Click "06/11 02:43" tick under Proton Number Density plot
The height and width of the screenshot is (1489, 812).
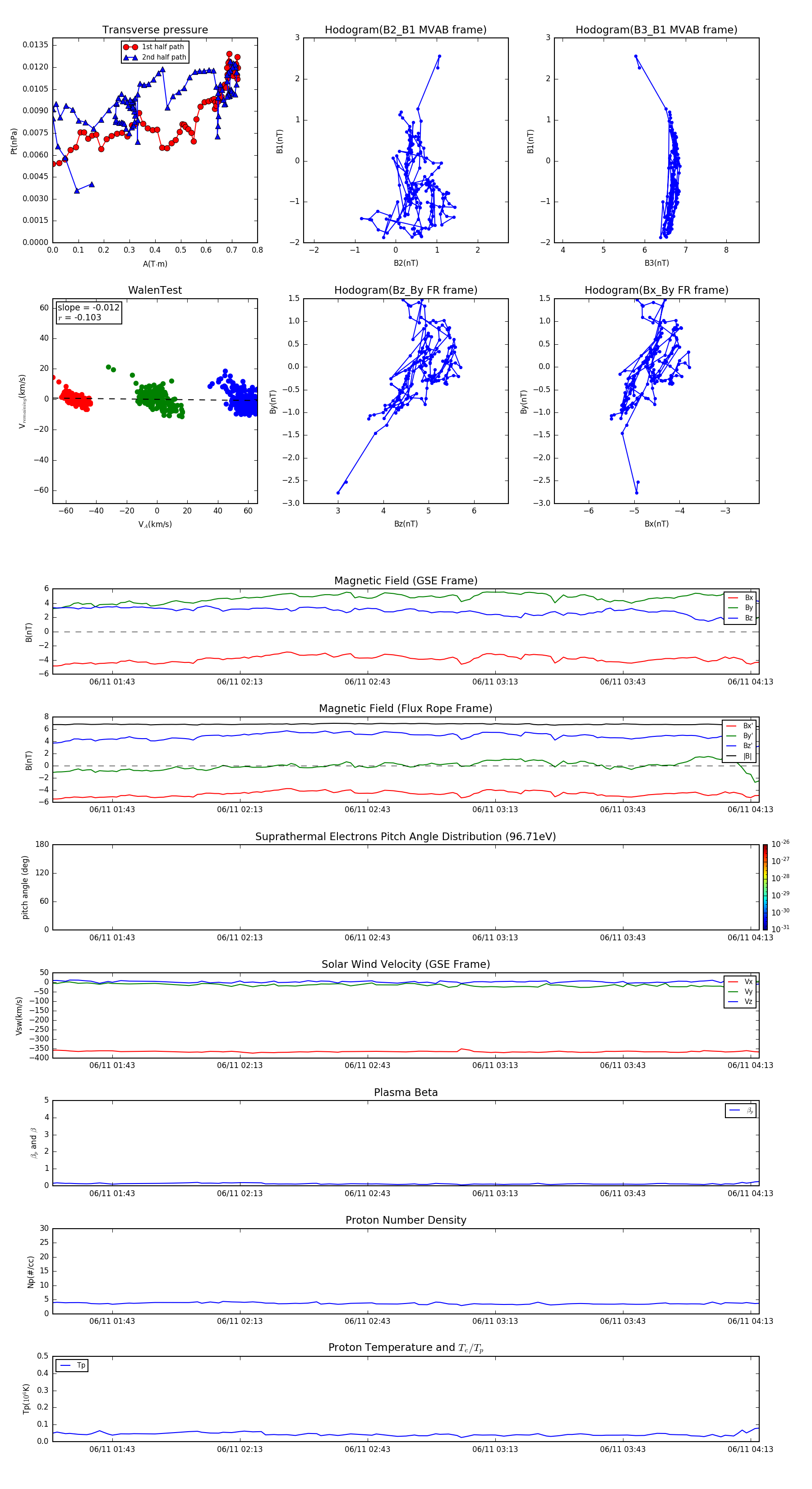pos(368,1321)
